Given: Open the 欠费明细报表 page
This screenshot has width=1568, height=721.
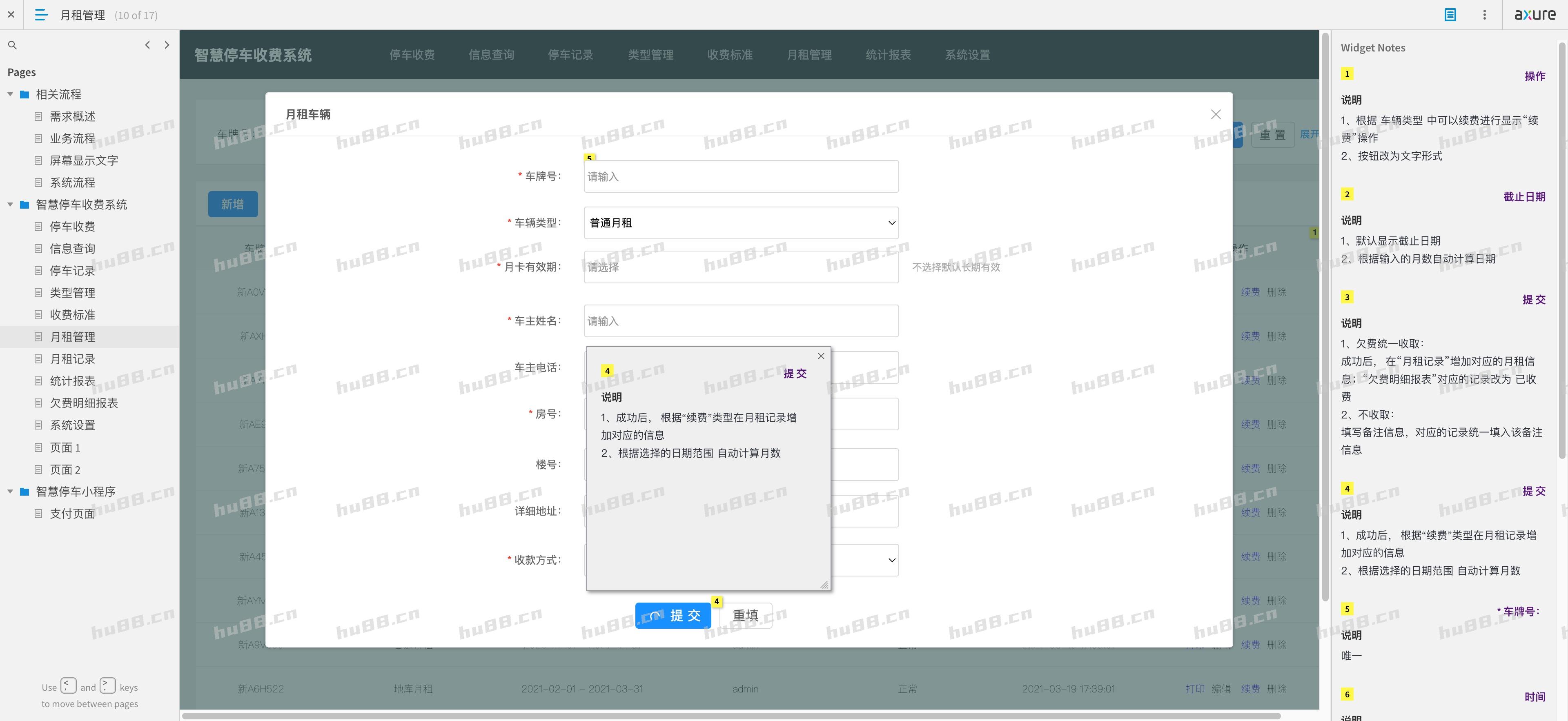Looking at the screenshot, I should [83, 403].
